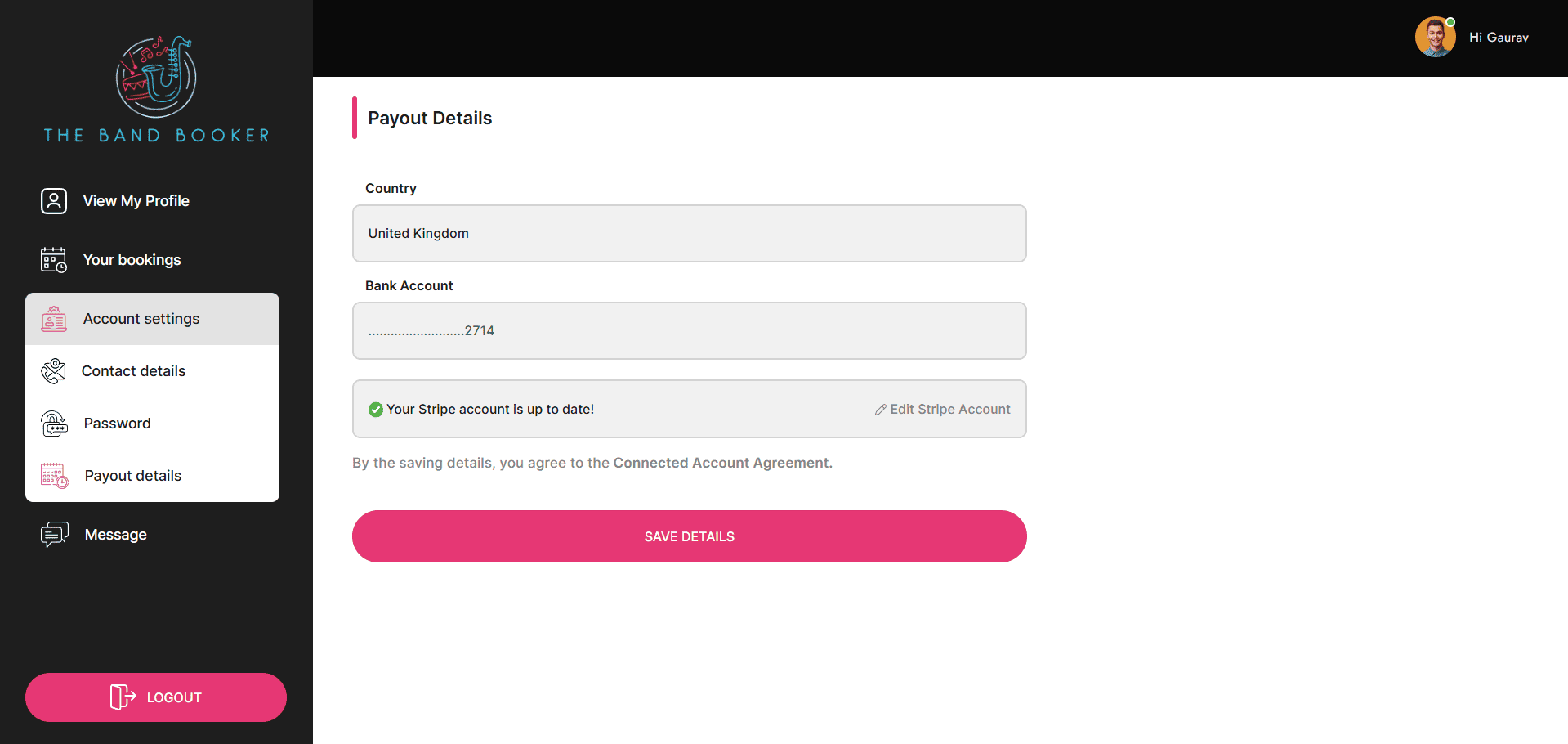The width and height of the screenshot is (1568, 744).
Task: Click the SAVE DETAILS button
Action: point(689,536)
